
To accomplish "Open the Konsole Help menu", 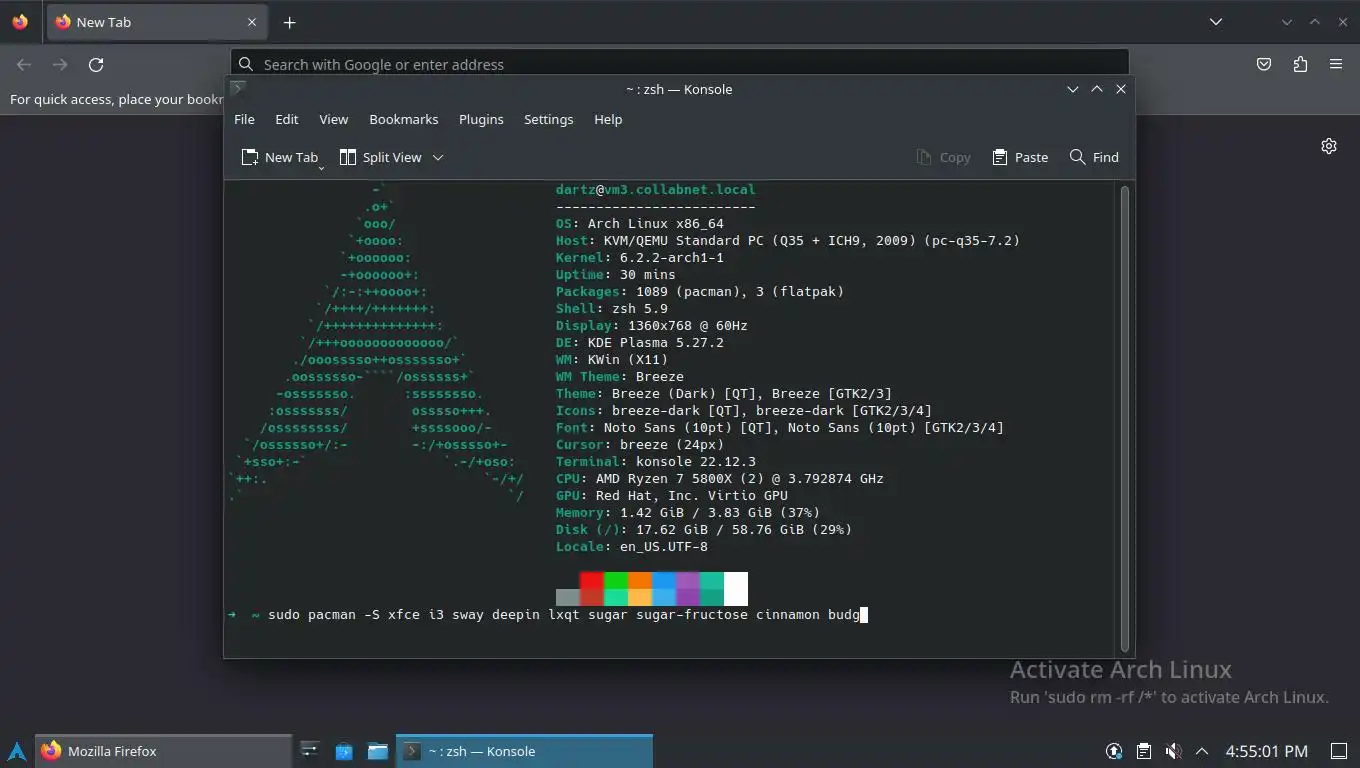I will coord(608,119).
